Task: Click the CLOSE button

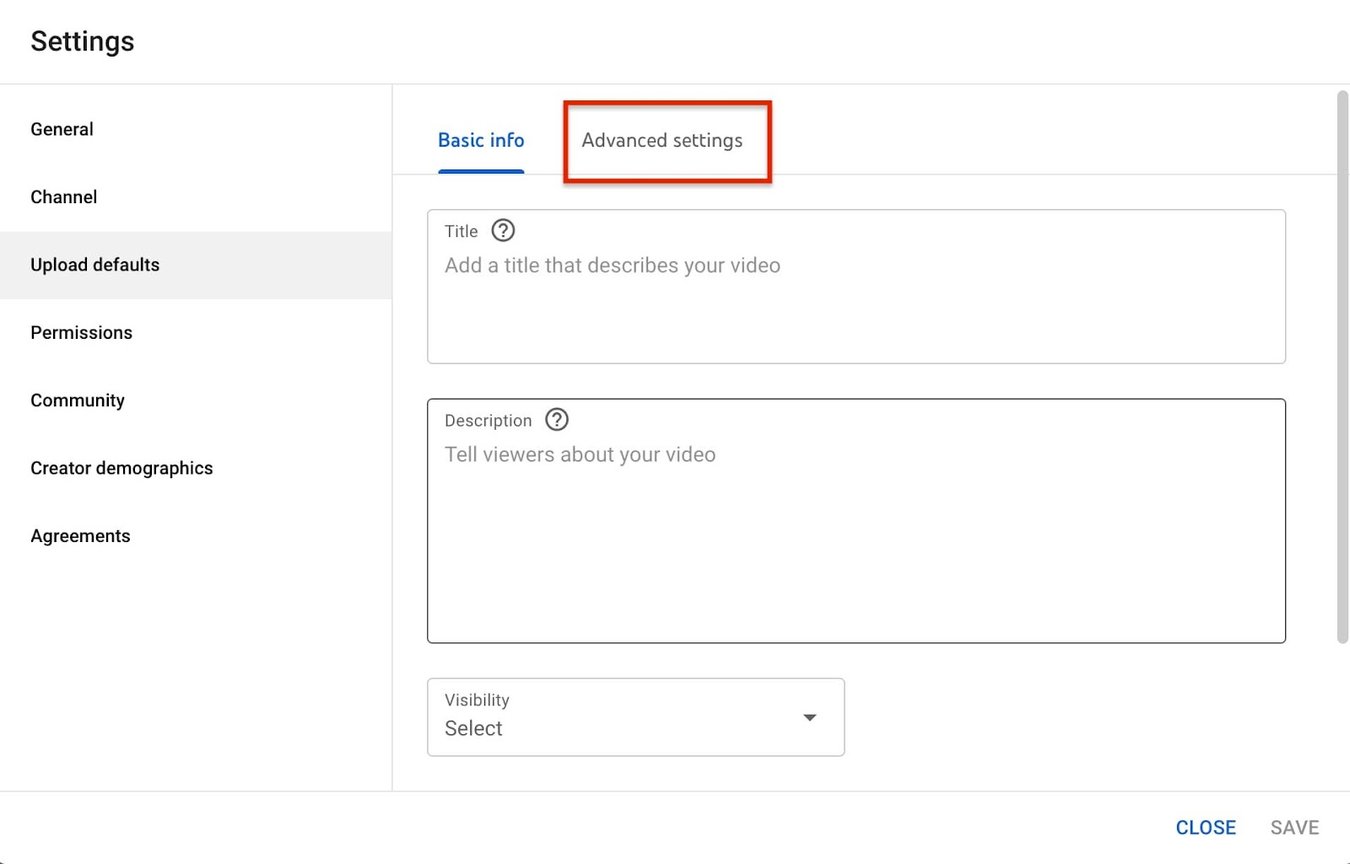Action: (1205, 827)
